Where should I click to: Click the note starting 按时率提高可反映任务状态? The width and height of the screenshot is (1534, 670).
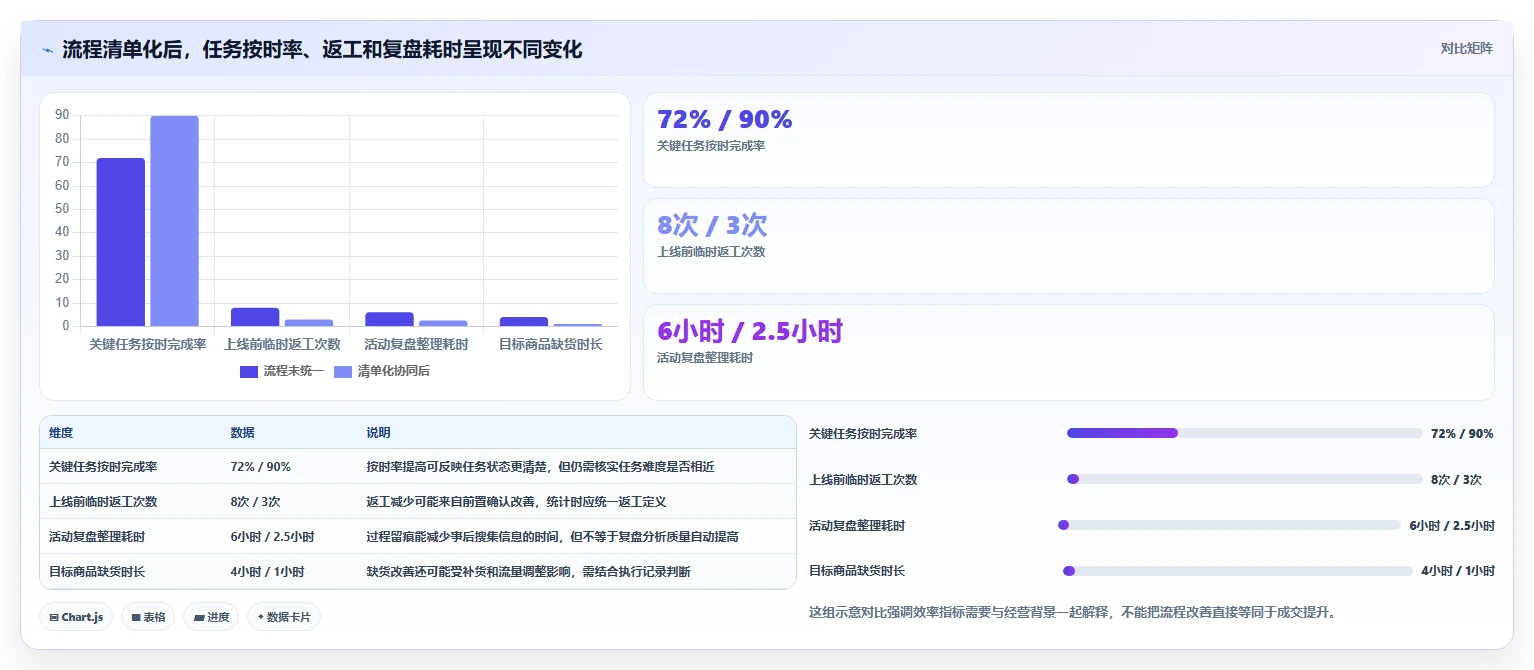[x=540, y=467]
